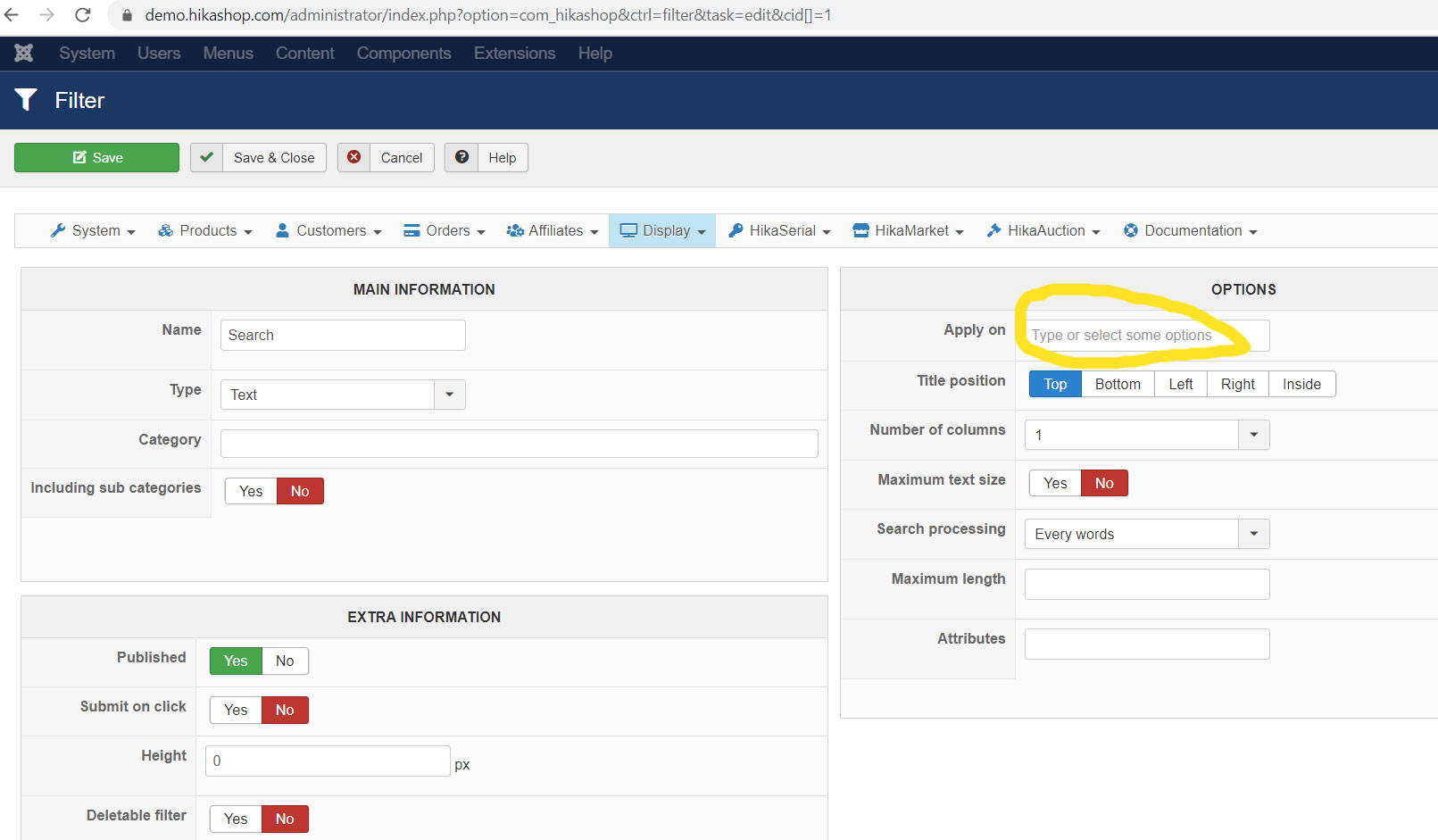Click the Save & Close button
Screen dimensions: 1438x840
coord(258,157)
